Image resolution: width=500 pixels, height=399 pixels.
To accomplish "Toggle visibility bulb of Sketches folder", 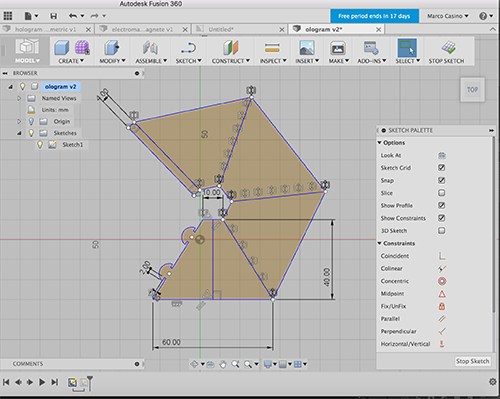I will (31, 133).
